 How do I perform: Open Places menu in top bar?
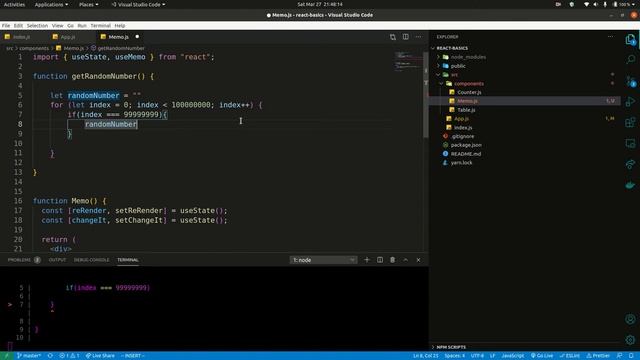click(88, 4)
